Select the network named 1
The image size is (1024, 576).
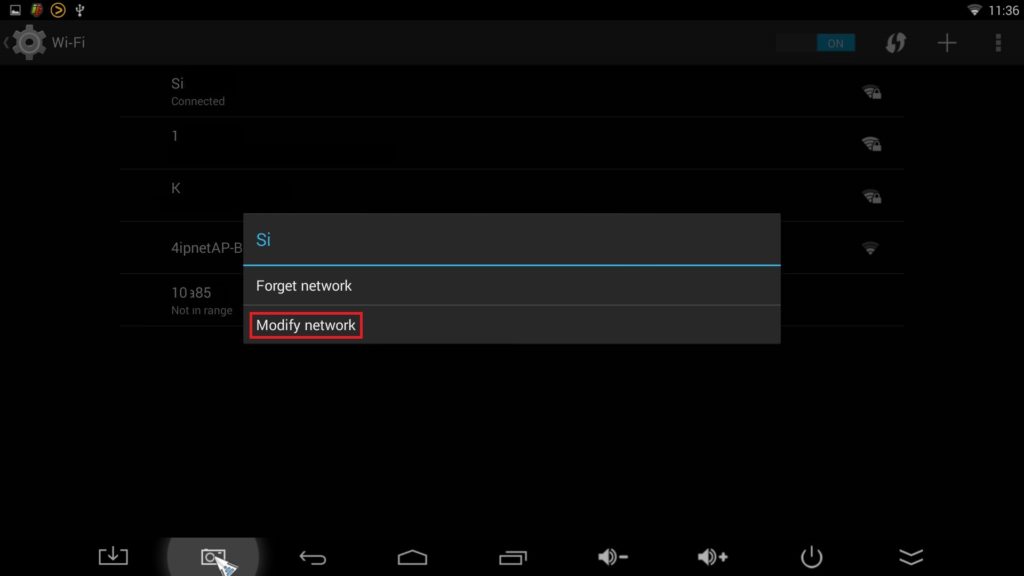coord(511,144)
